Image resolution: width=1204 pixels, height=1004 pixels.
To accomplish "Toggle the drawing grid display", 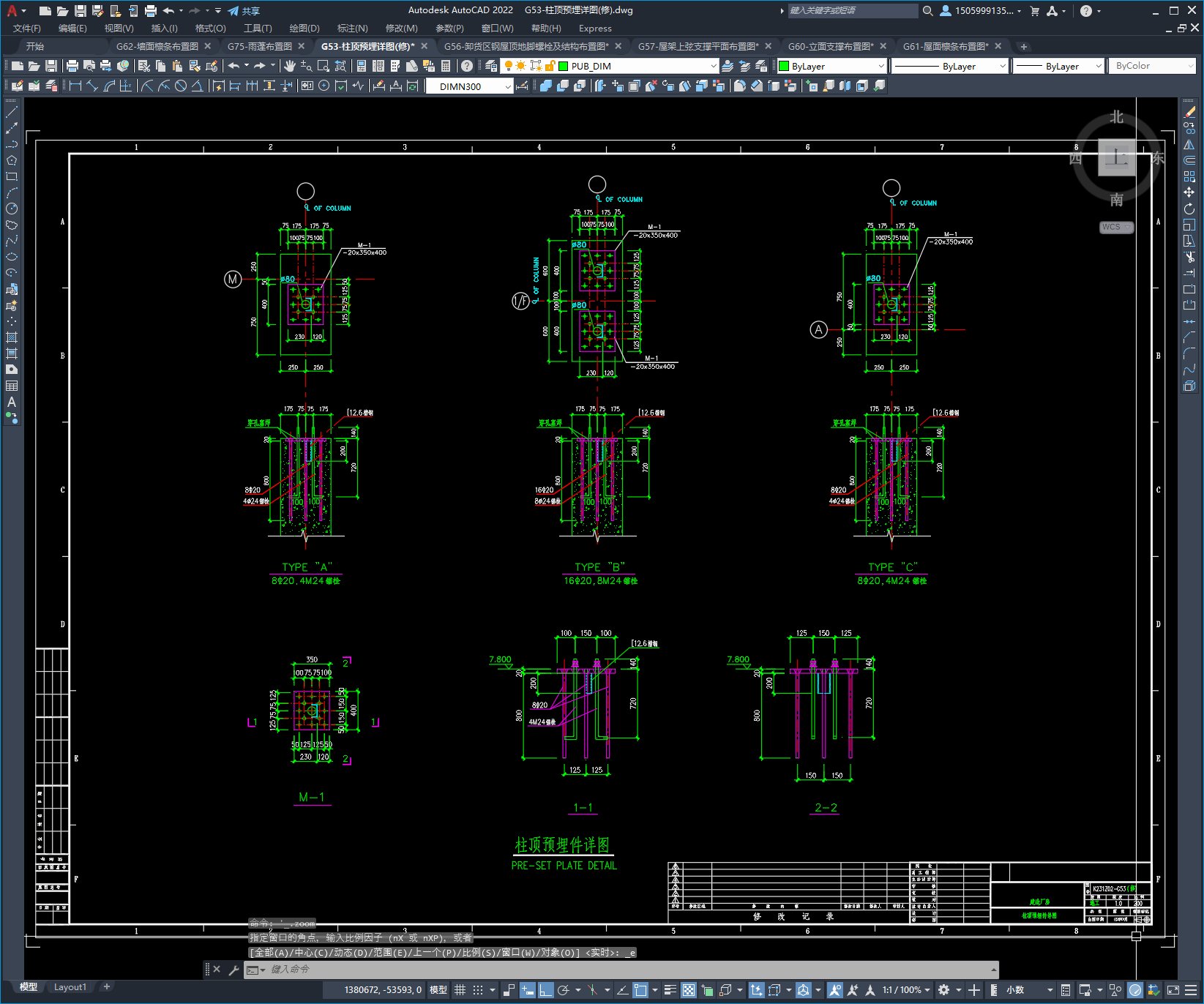I will (x=460, y=989).
